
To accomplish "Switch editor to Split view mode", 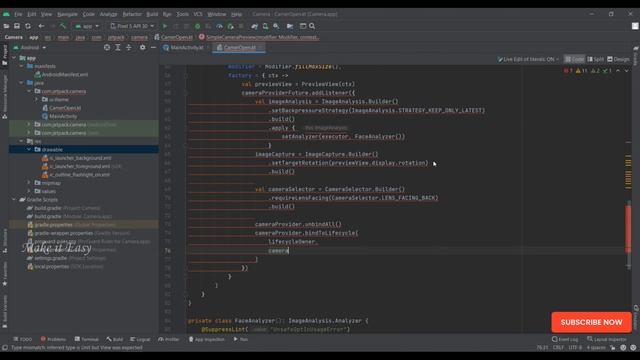I will (596, 59).
